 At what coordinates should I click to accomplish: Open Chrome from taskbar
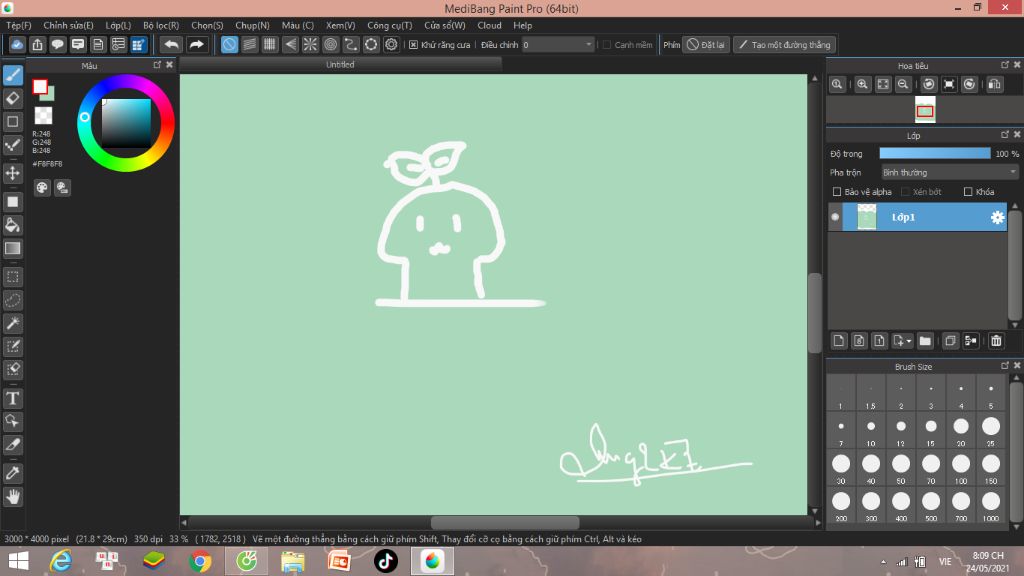coord(200,561)
